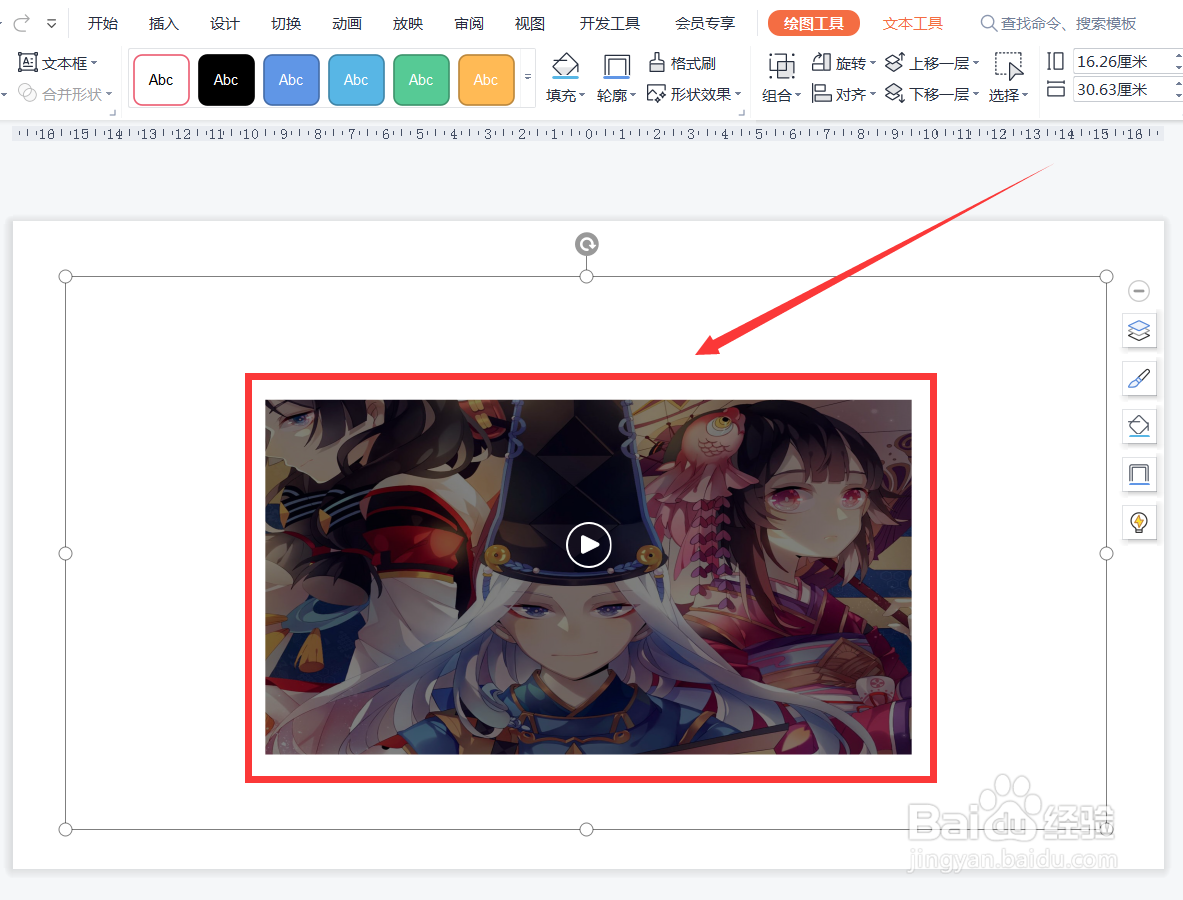Apply the orange Abc shape style
Image resolution: width=1183 pixels, height=900 pixels.
(485, 80)
